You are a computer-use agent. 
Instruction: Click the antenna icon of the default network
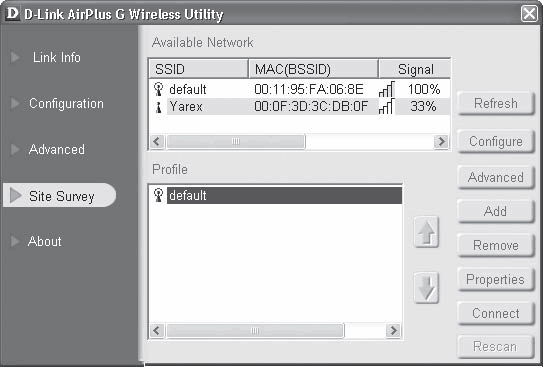[x=158, y=89]
